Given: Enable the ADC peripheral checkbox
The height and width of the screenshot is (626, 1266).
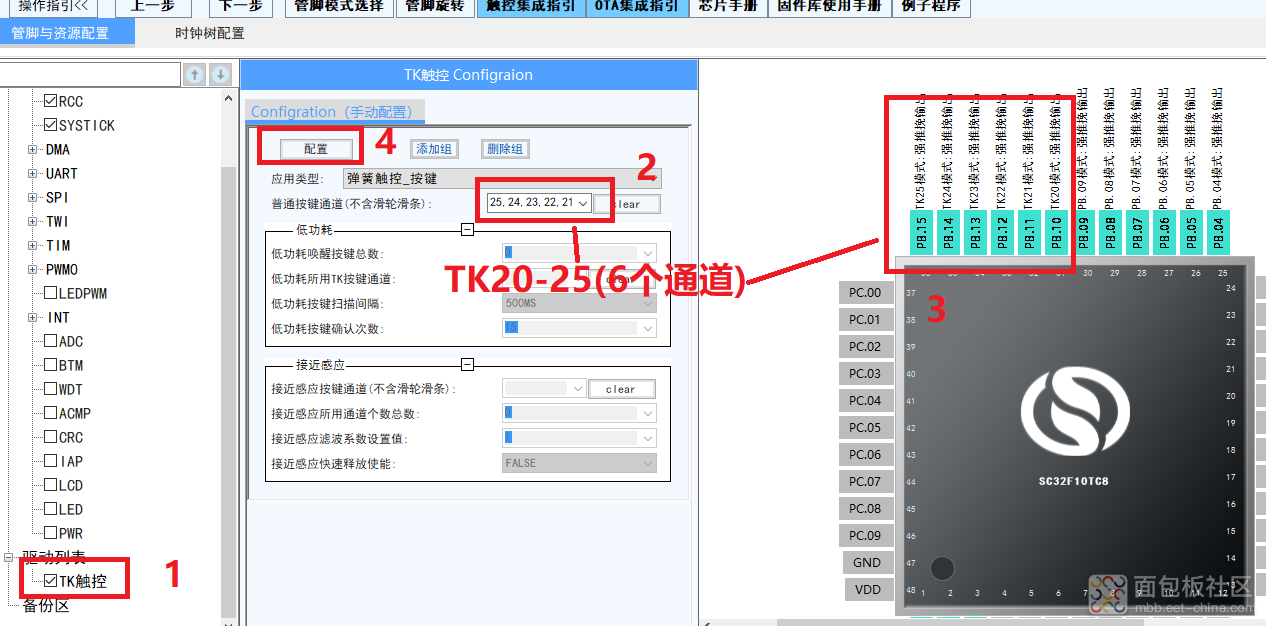Looking at the screenshot, I should [x=51, y=341].
